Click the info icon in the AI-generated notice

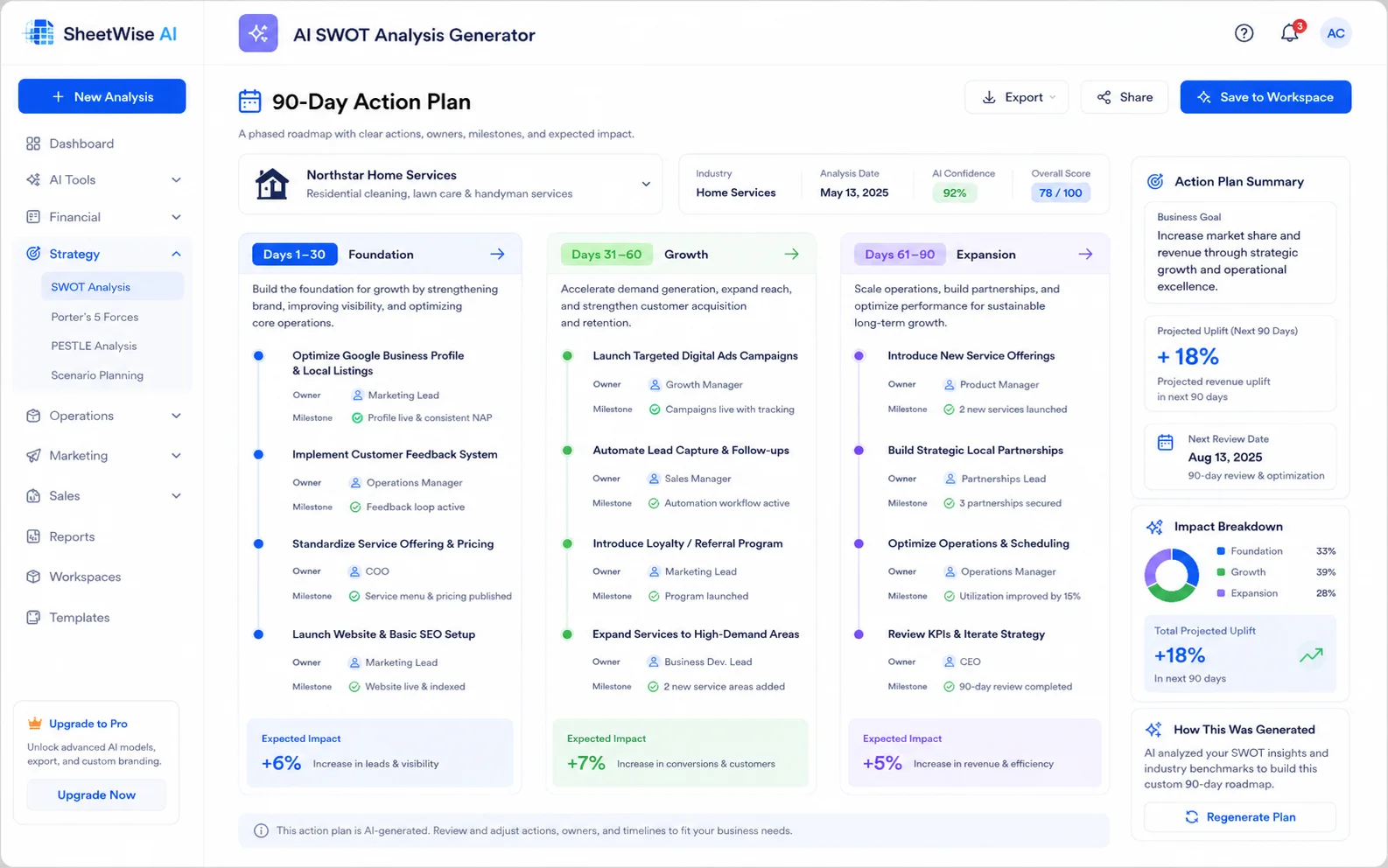coord(261,830)
